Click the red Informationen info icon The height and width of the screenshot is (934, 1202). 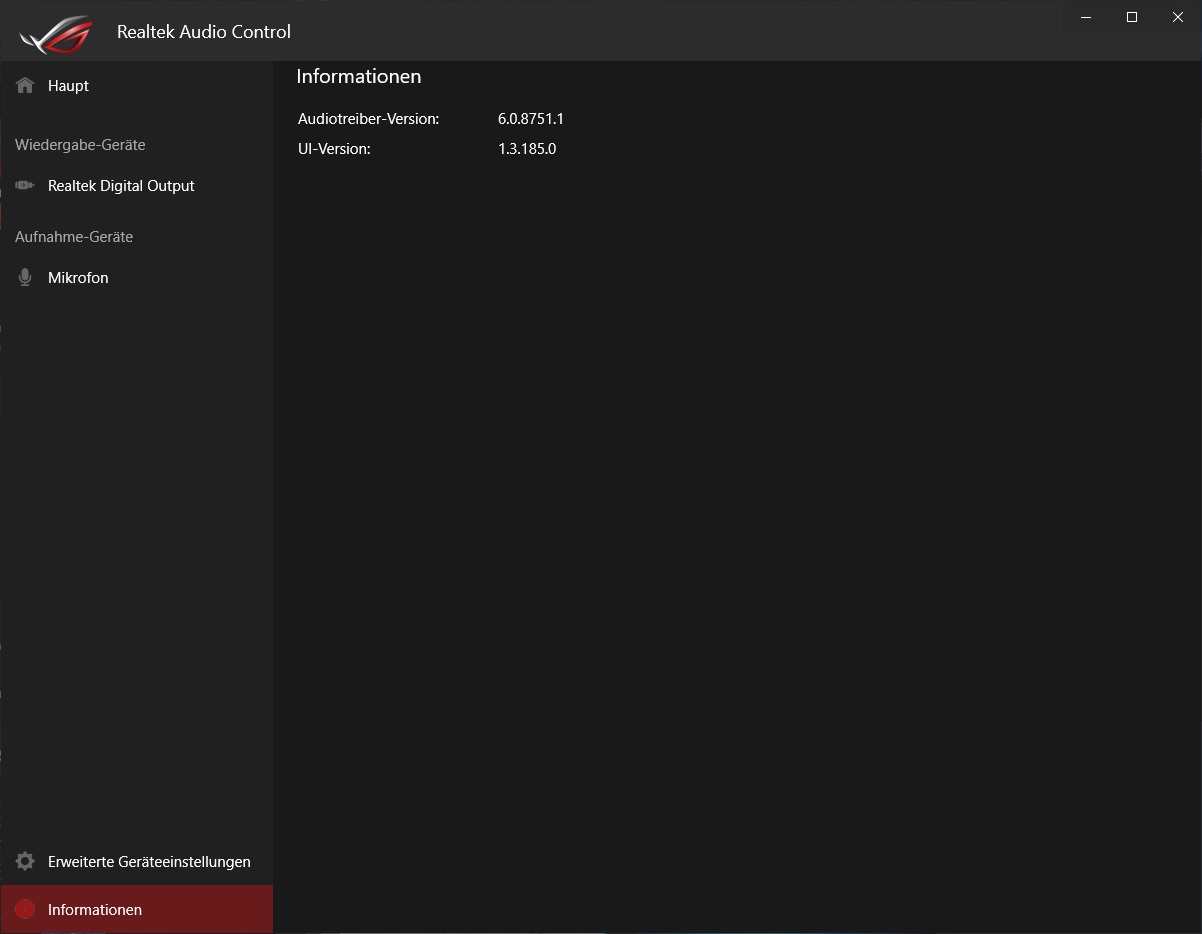pos(25,910)
